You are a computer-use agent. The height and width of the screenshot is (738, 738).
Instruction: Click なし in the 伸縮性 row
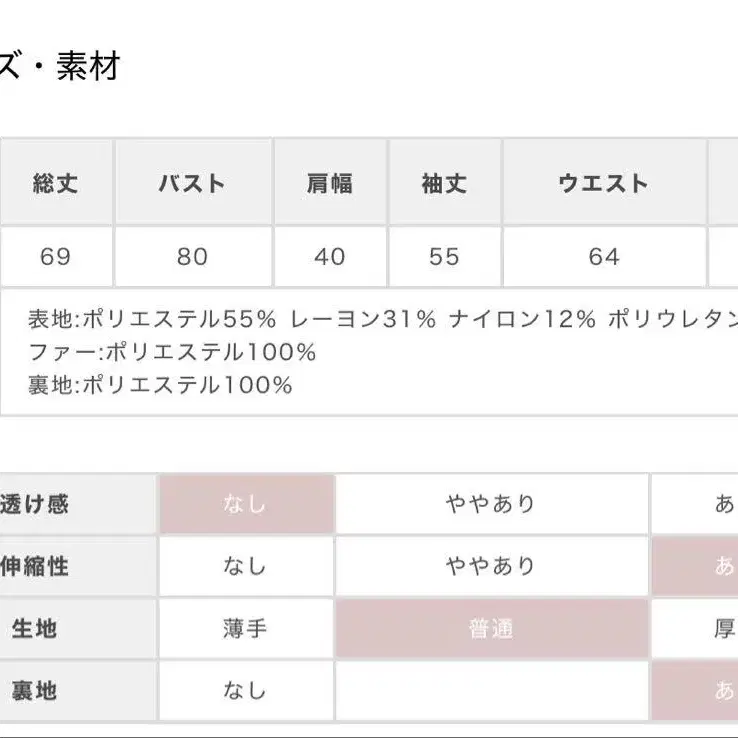pos(245,566)
